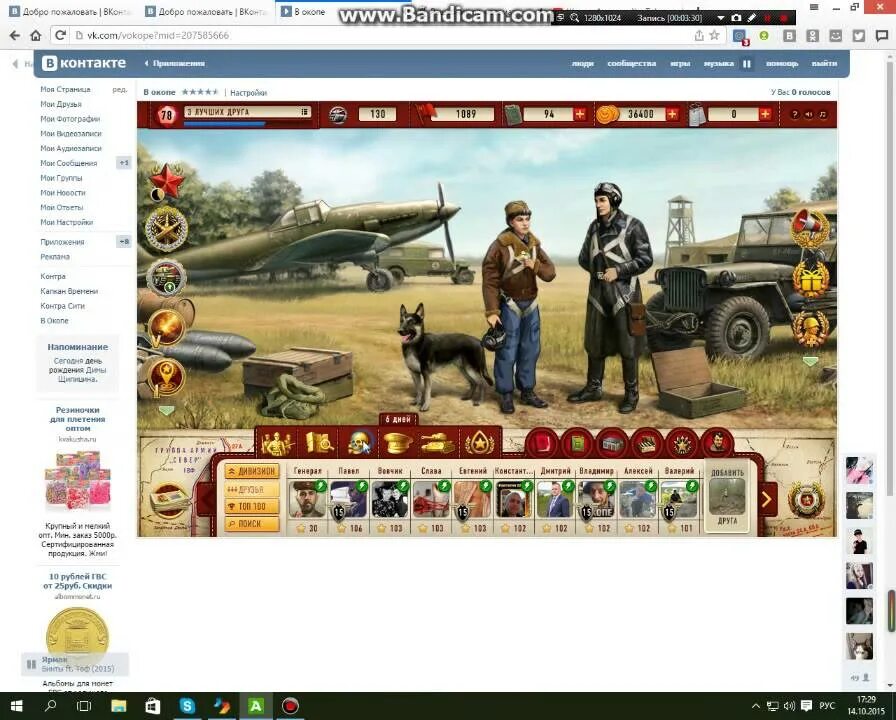Open the skull tab
Screen dimensions: 896x720
[x=359, y=443]
